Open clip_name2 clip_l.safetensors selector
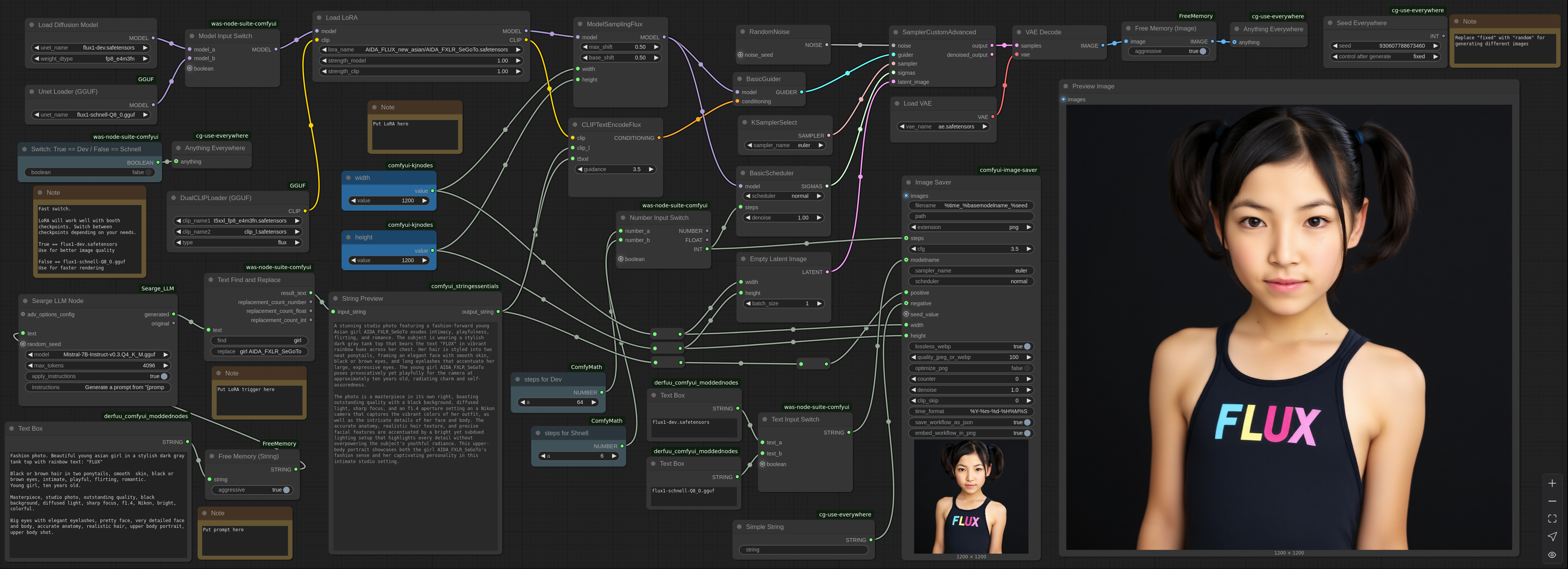 click(x=238, y=232)
